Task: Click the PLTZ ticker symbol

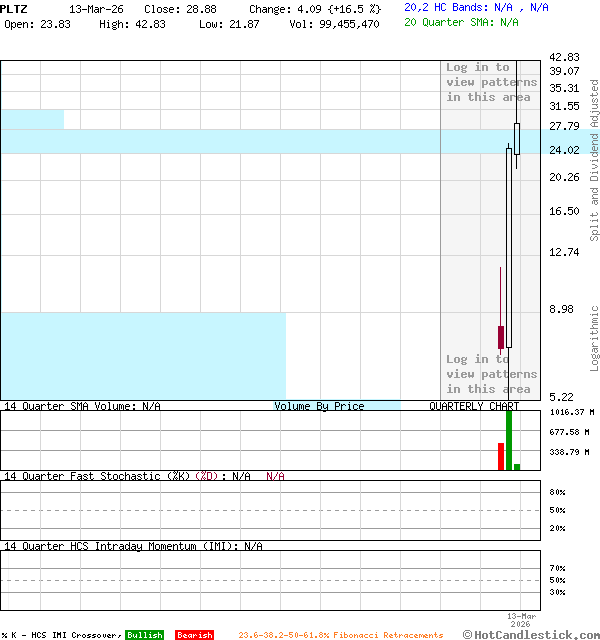Action: click(14, 8)
